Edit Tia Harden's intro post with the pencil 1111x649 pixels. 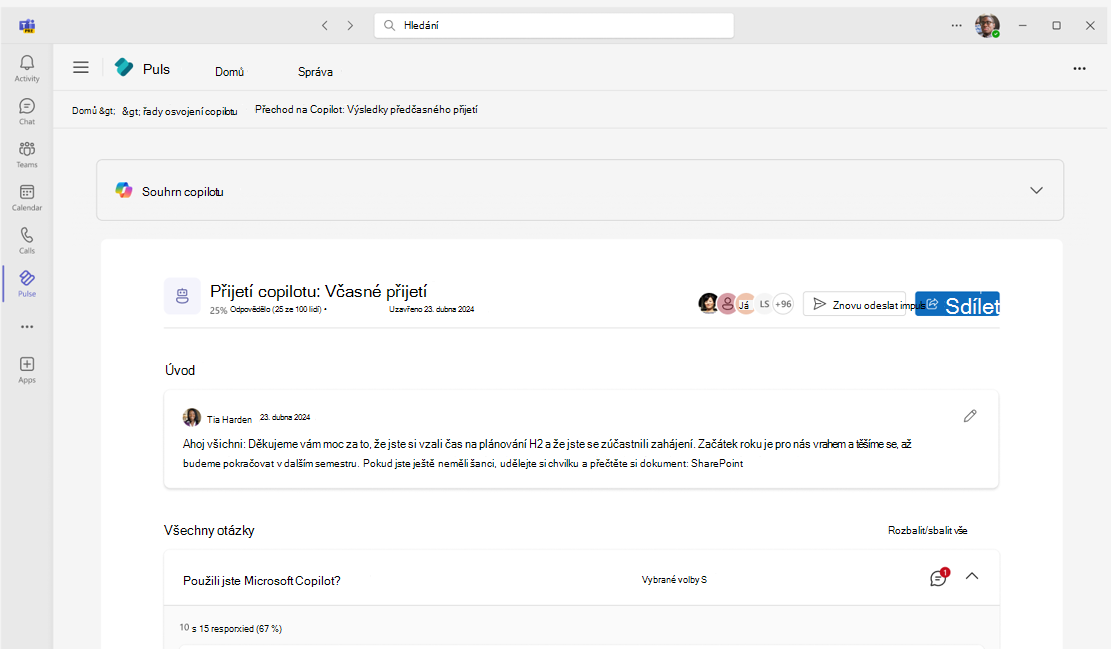969,415
